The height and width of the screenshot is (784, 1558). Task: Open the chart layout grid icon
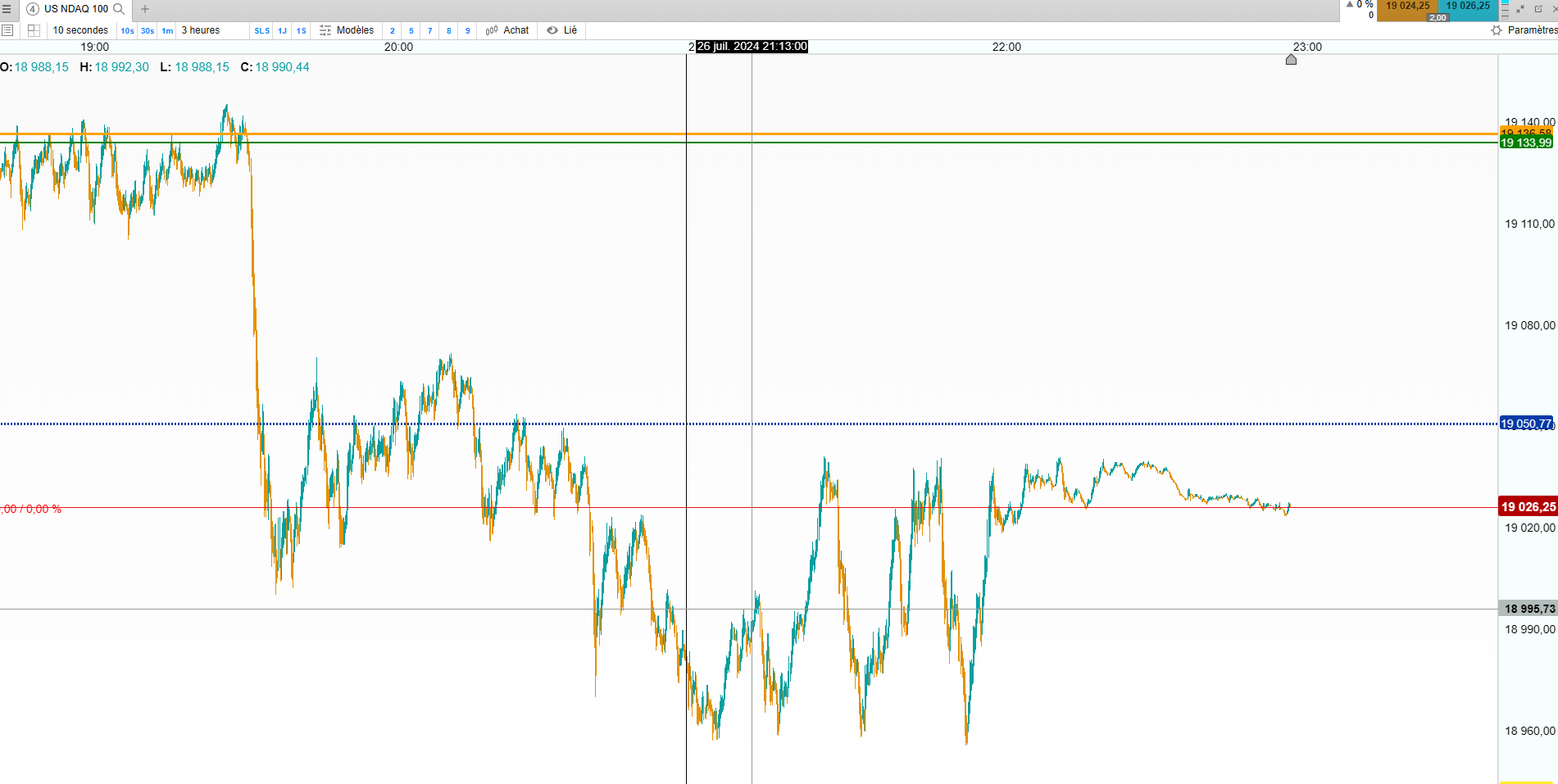(x=34, y=30)
